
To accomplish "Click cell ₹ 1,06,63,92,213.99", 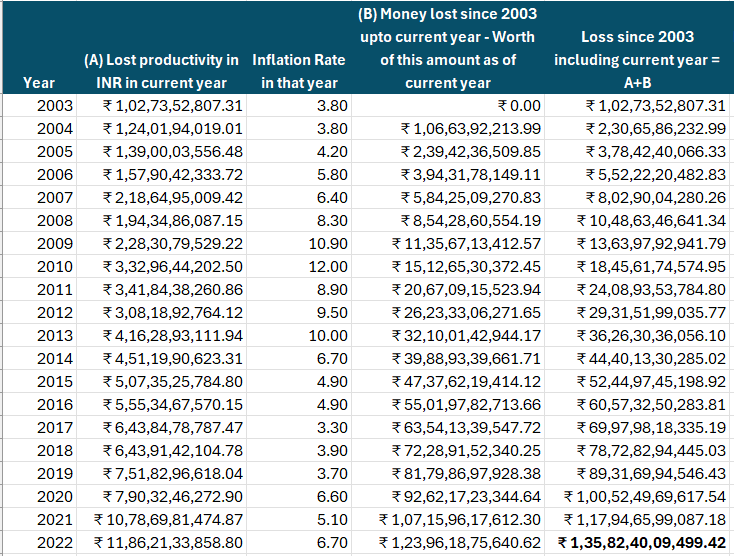I will [448, 129].
